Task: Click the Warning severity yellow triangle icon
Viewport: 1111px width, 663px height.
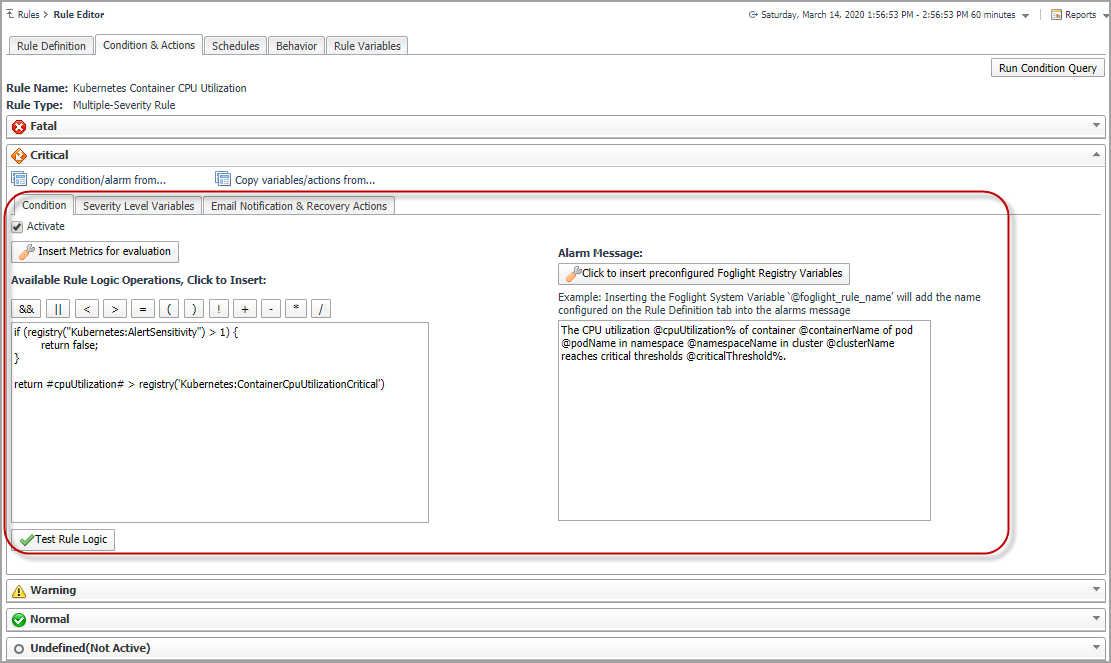Action: click(x=19, y=591)
